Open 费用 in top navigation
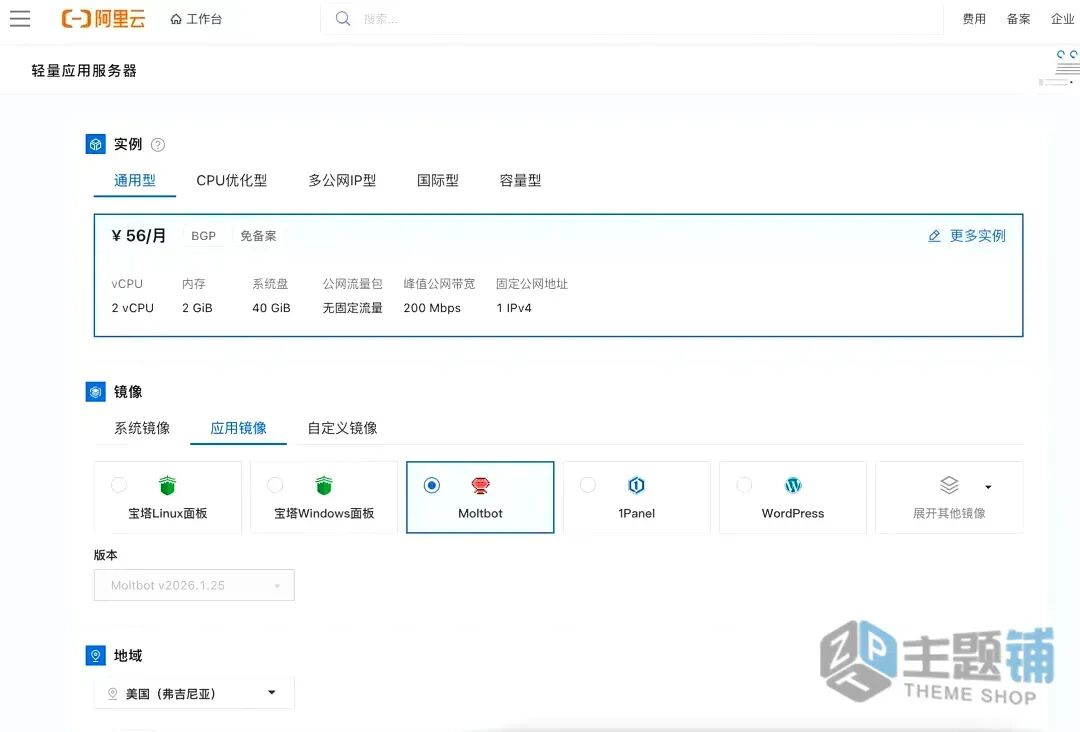The image size is (1080, 732). pos(974,19)
